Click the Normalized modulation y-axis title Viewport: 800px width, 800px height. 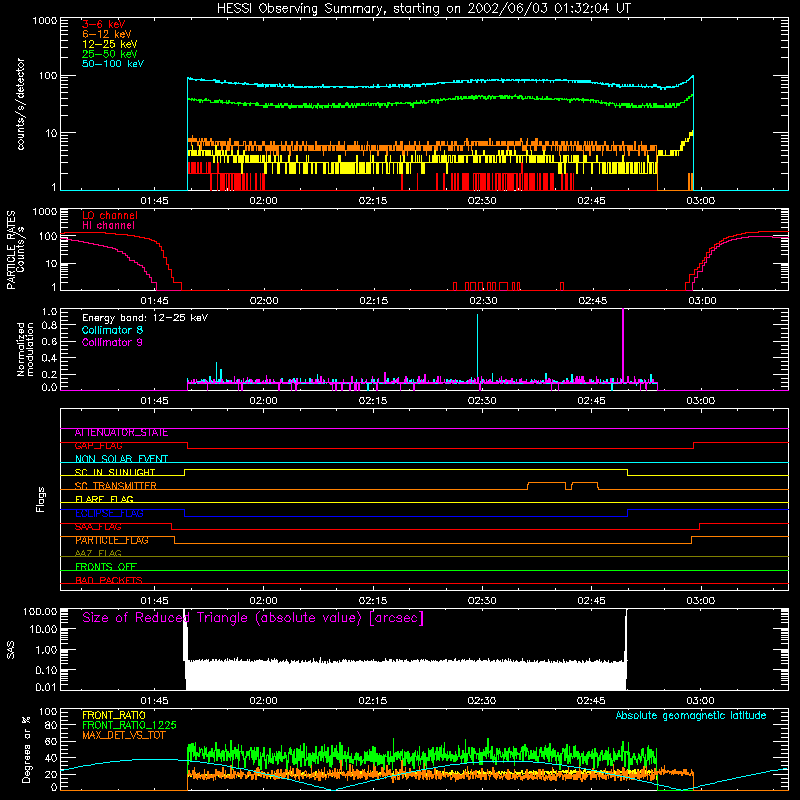coord(25,349)
